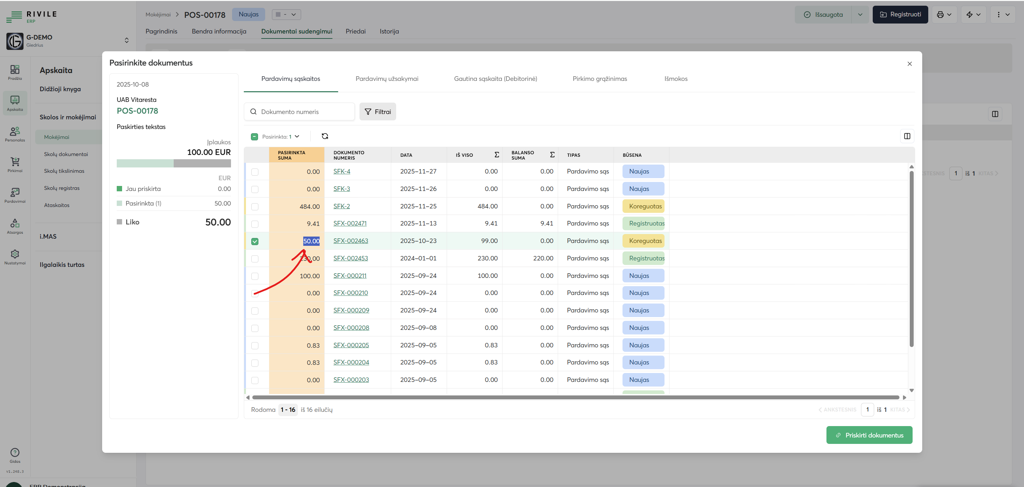The image size is (1024, 487).
Task: Click the sigma icon in Balanso suma column
Action: 552,155
